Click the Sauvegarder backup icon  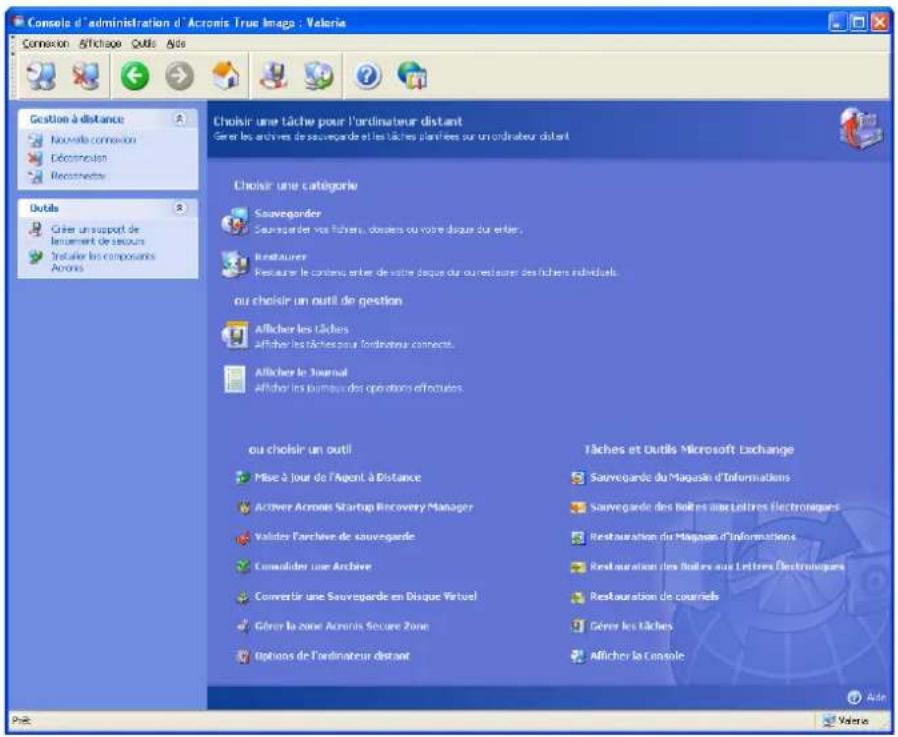point(235,221)
